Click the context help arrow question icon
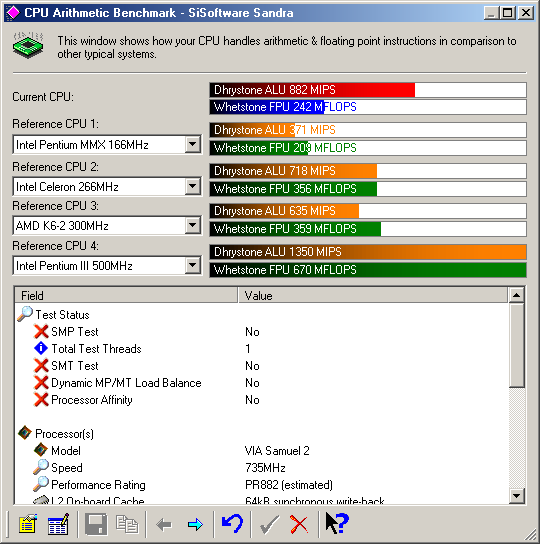This screenshot has width=540, height=544. coord(337,523)
